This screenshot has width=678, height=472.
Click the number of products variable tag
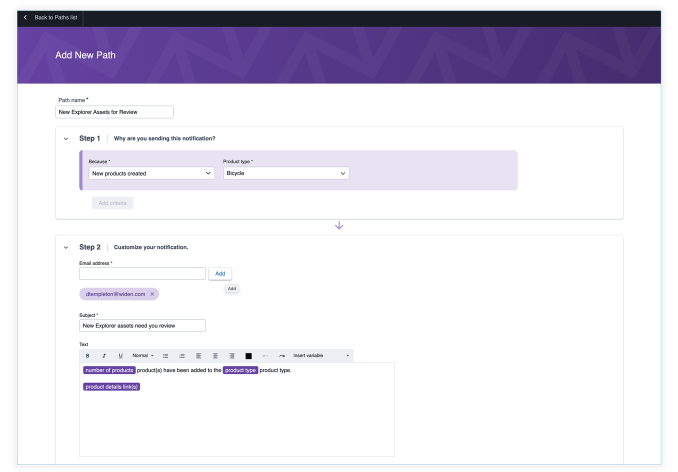click(109, 370)
